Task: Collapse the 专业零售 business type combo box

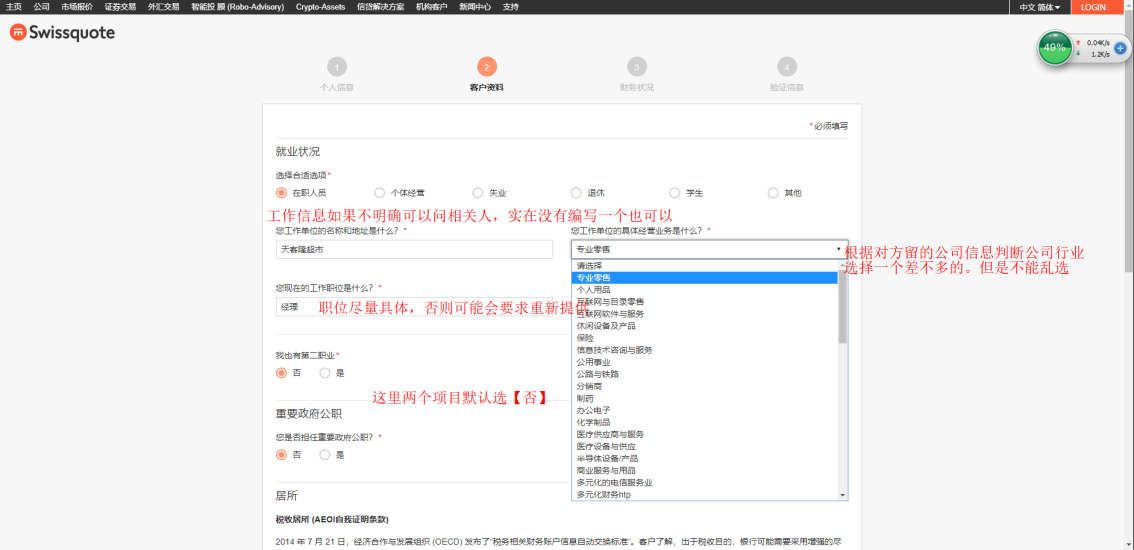Action: click(x=710, y=249)
